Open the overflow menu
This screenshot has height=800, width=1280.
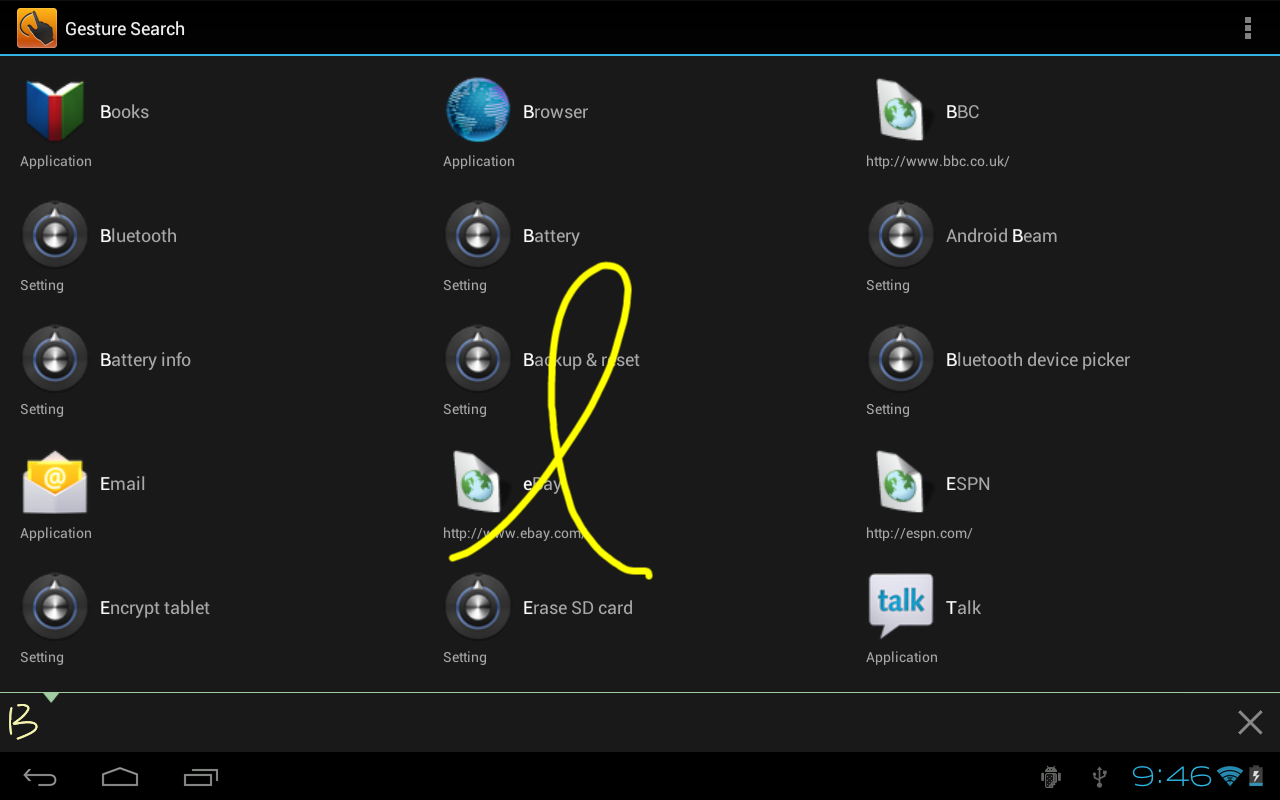coord(1248,27)
